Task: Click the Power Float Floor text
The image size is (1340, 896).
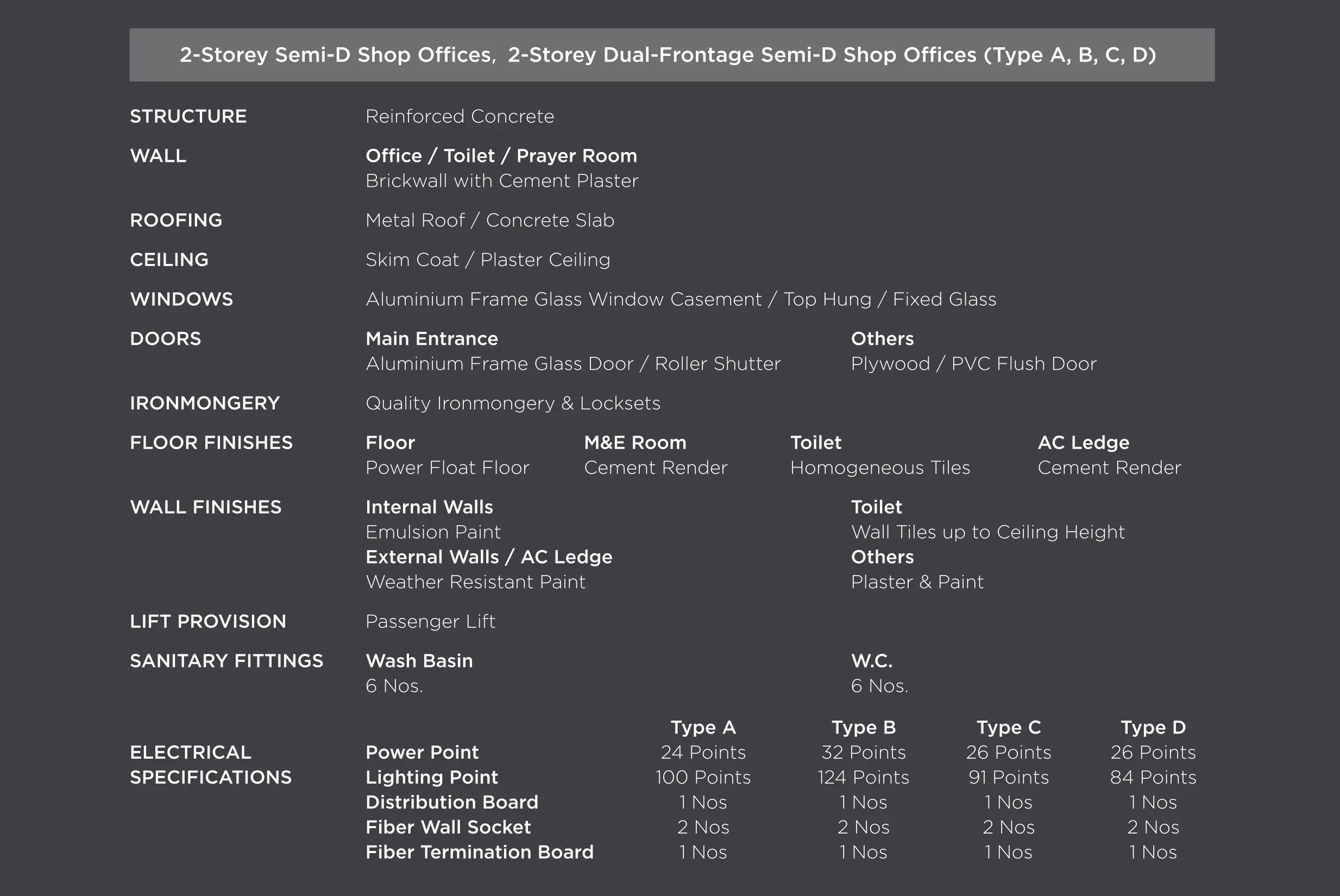Action: tap(447, 468)
